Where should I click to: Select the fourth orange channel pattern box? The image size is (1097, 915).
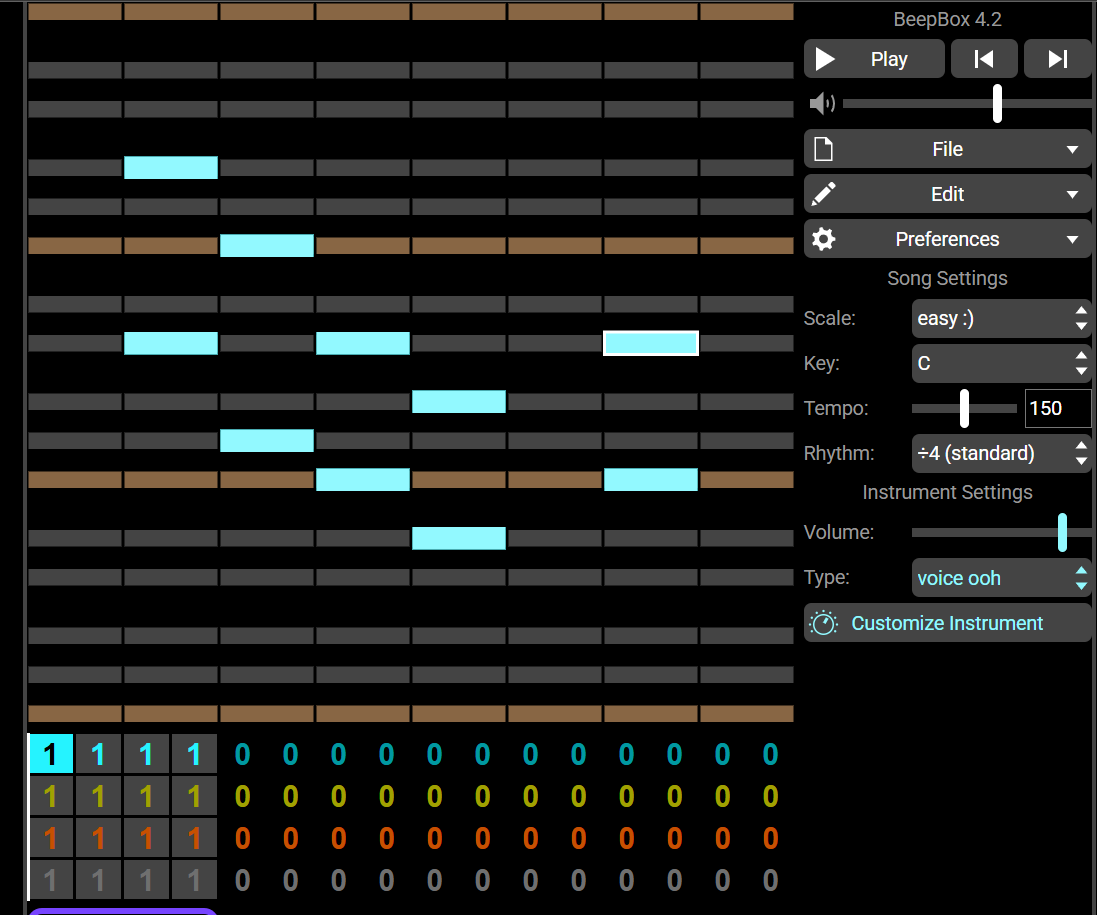click(x=194, y=838)
